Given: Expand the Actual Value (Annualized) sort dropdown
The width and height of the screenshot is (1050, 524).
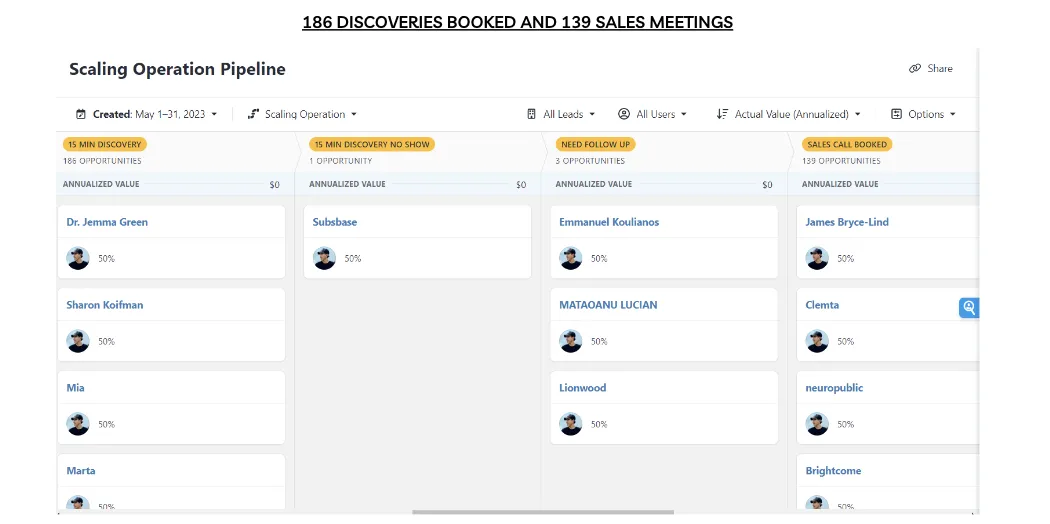Looking at the screenshot, I should click(x=797, y=114).
